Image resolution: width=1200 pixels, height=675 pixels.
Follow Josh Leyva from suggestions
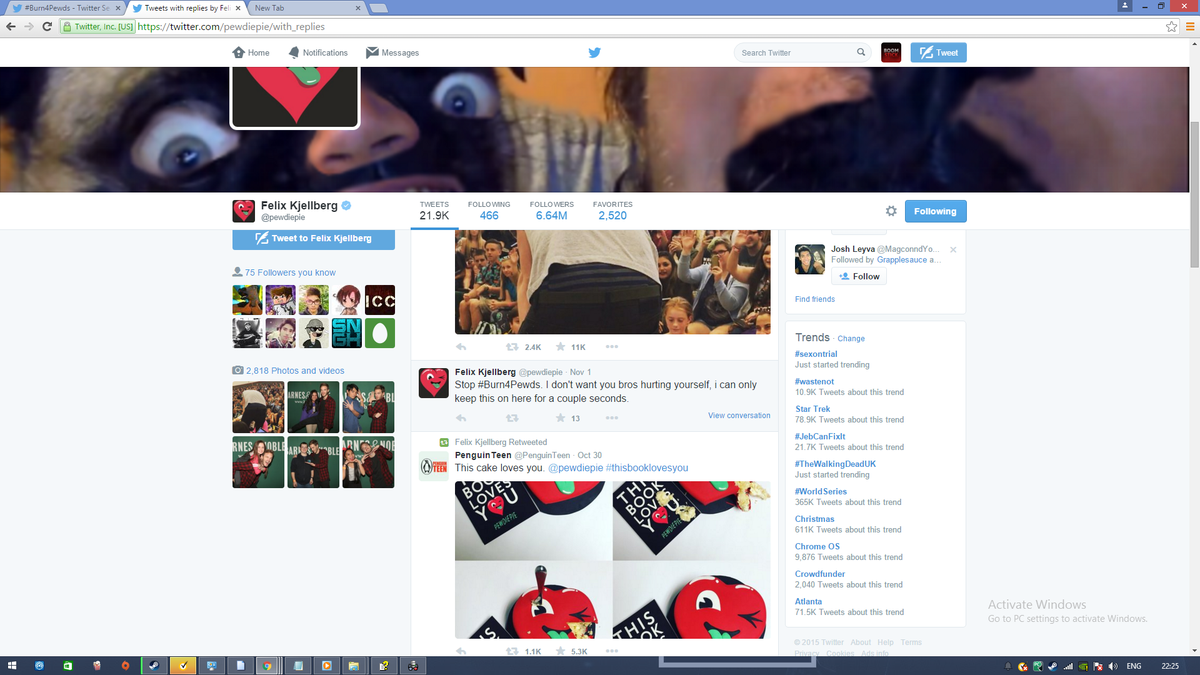tap(859, 276)
